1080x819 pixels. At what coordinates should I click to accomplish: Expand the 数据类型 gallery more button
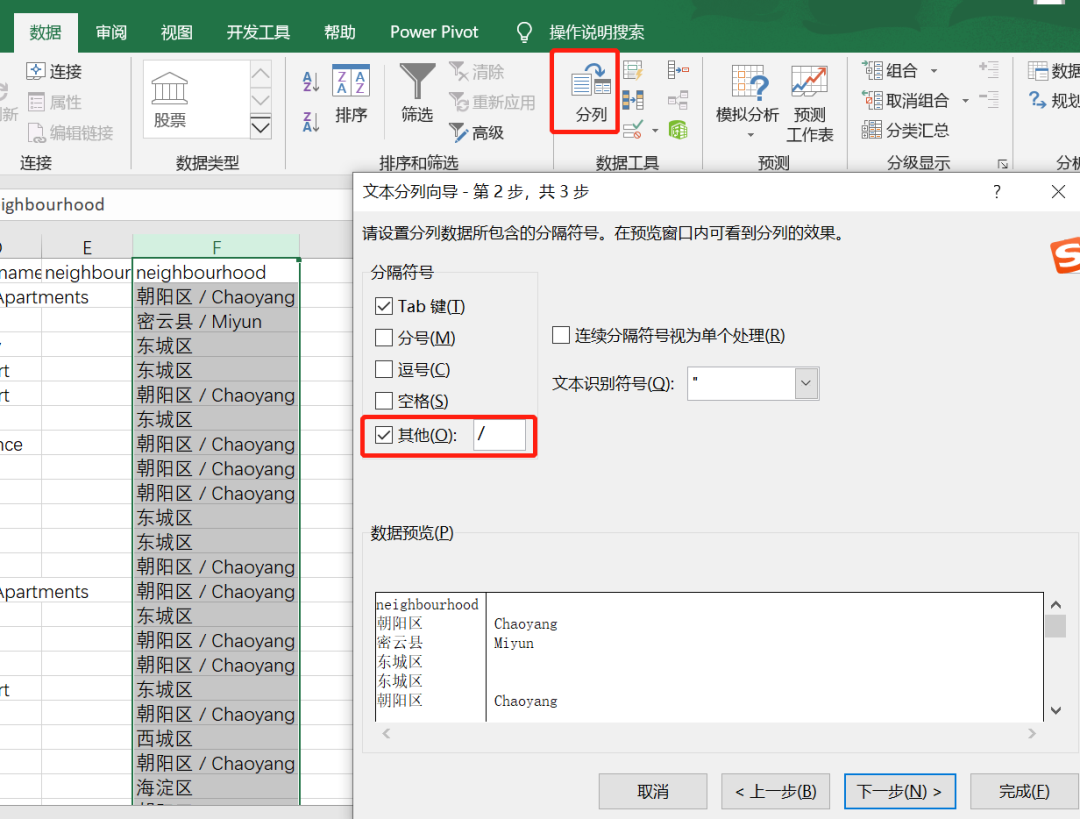pos(260,127)
